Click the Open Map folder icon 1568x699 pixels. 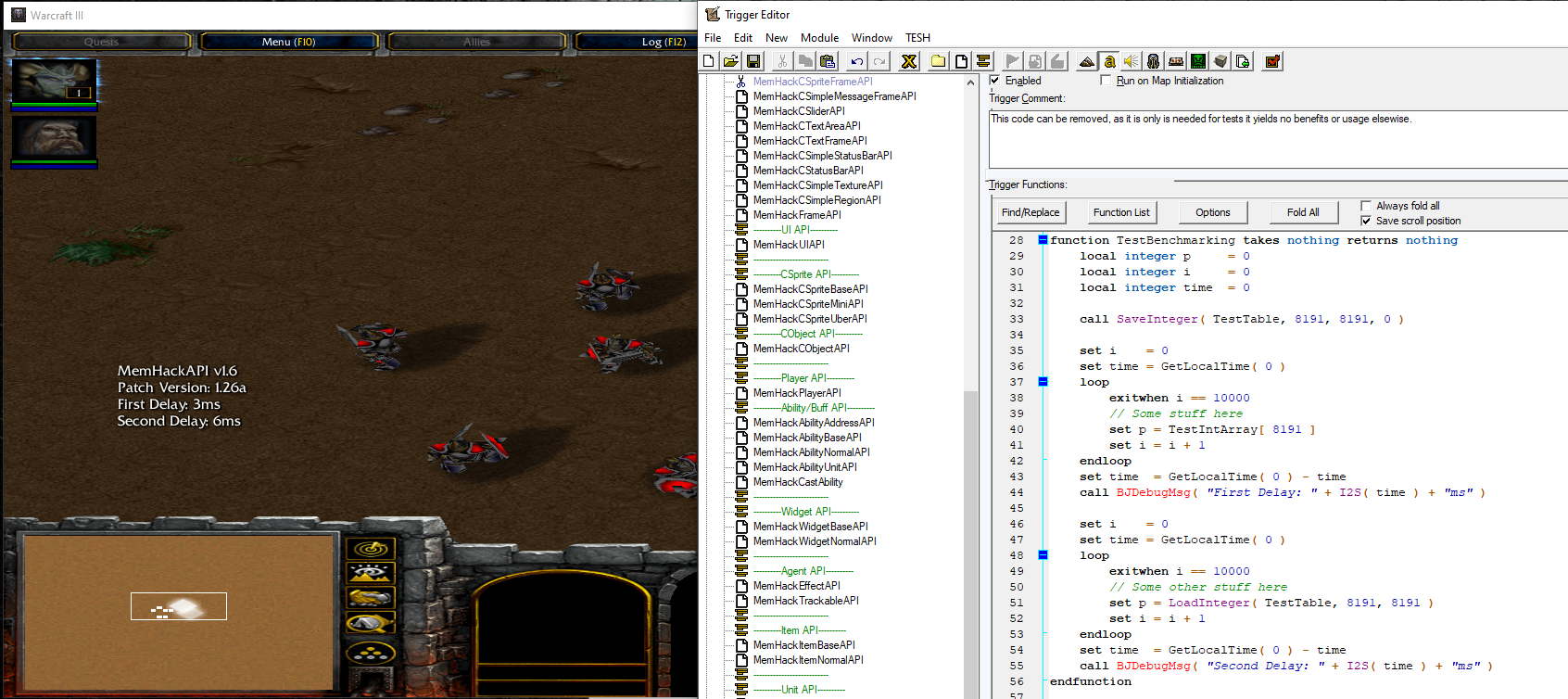[x=731, y=61]
